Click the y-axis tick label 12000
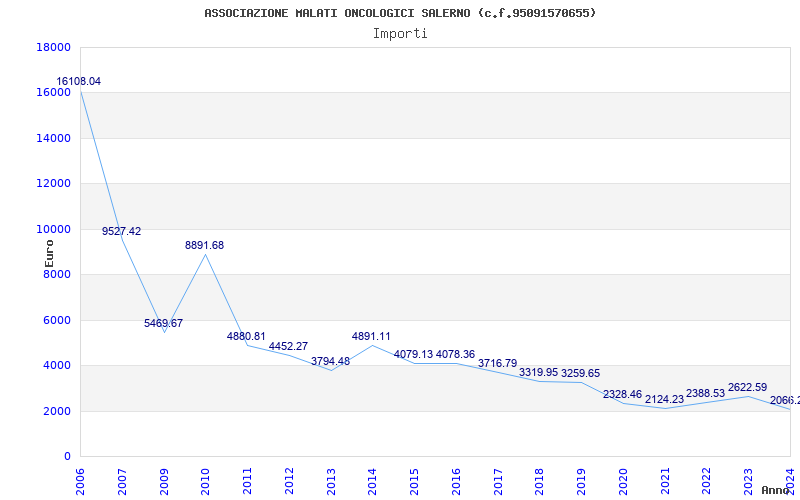800x500 pixels. (x=54, y=183)
